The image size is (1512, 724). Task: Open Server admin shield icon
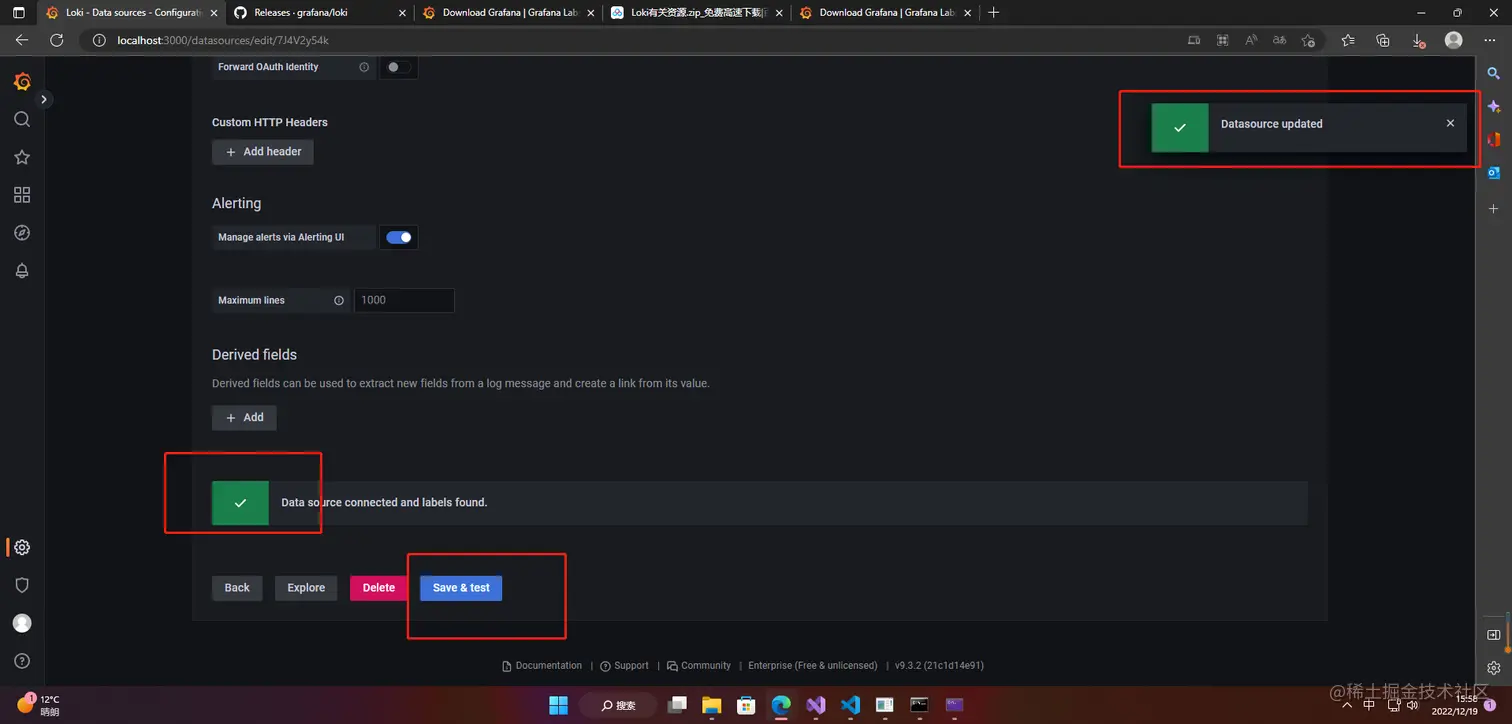pyautogui.click(x=22, y=585)
